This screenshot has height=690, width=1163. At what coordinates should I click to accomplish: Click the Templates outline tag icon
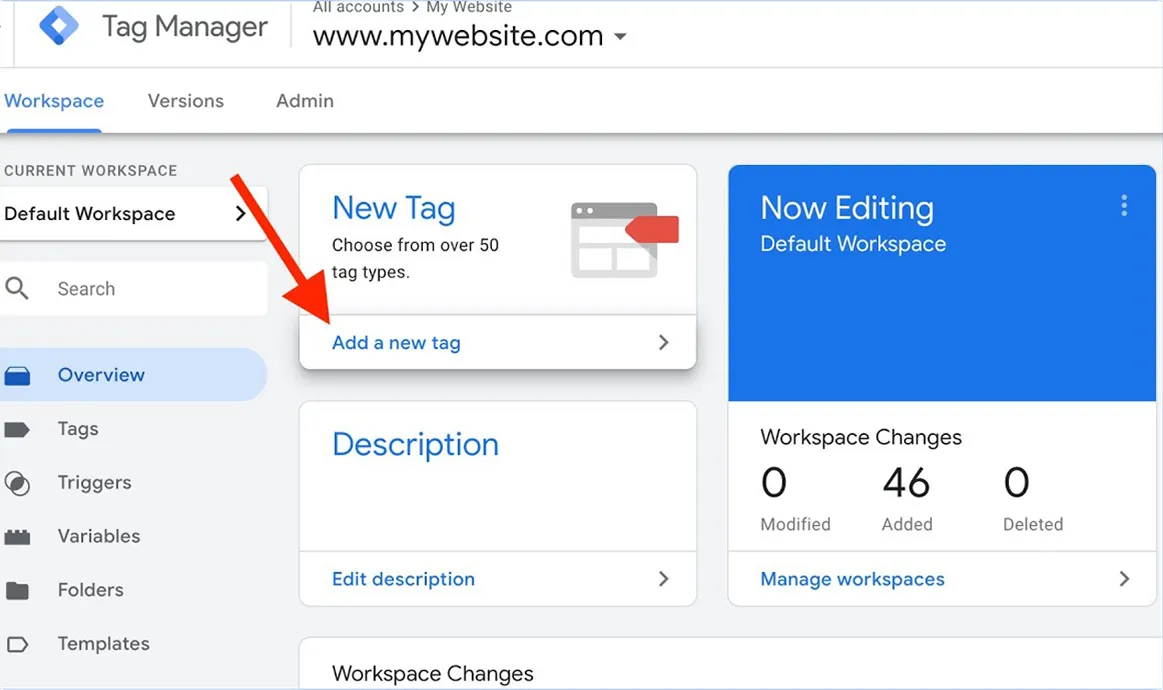(17, 644)
